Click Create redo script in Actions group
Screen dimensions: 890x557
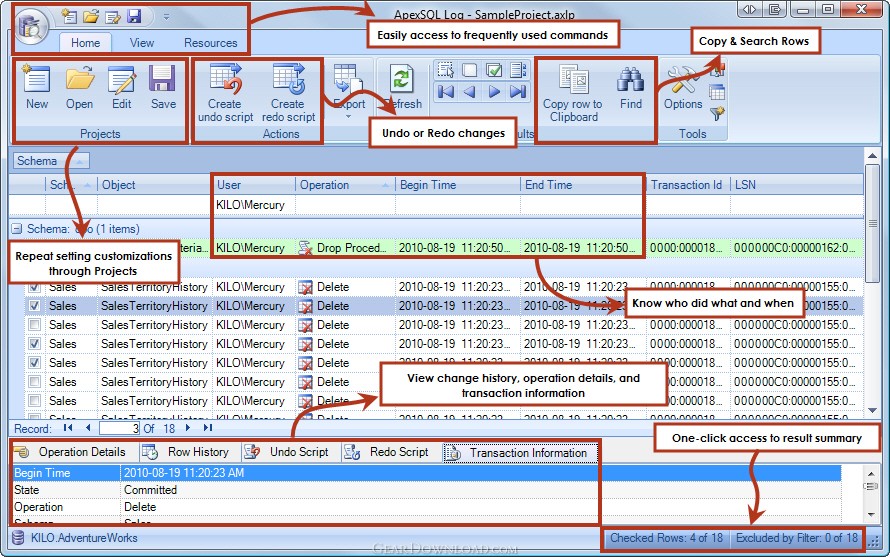(288, 93)
